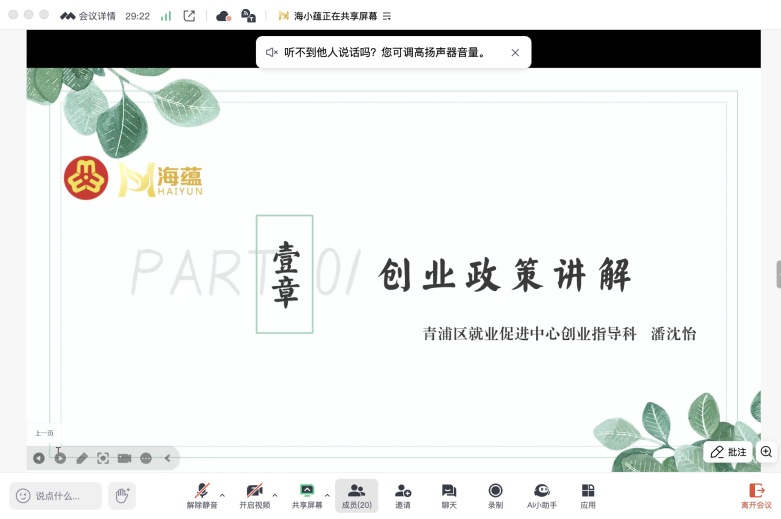Screen dimensions: 781x519
Task: Turn on camera with 开启视频 button
Action: (254, 495)
